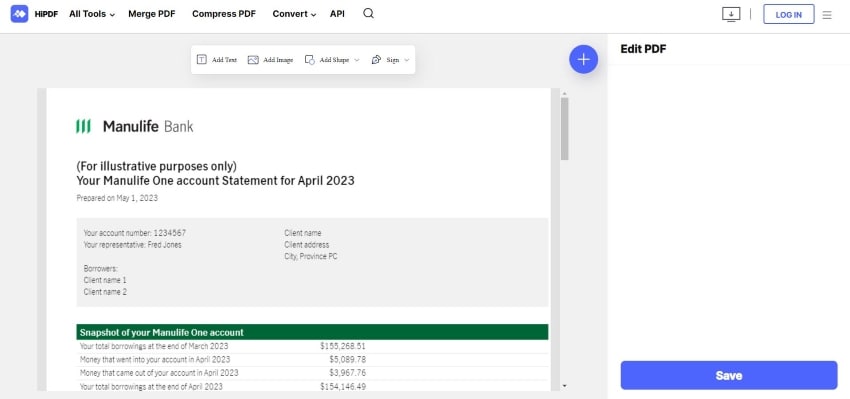Image resolution: width=850 pixels, height=399 pixels.
Task: Click the value "$154,146.49"
Action: pos(343,387)
